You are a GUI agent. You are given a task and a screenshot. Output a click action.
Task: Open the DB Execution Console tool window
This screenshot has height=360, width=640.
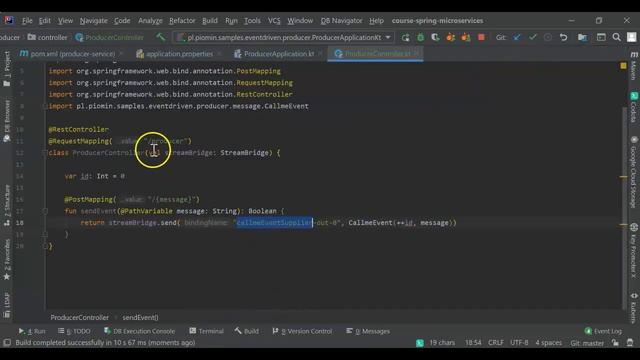point(139,331)
